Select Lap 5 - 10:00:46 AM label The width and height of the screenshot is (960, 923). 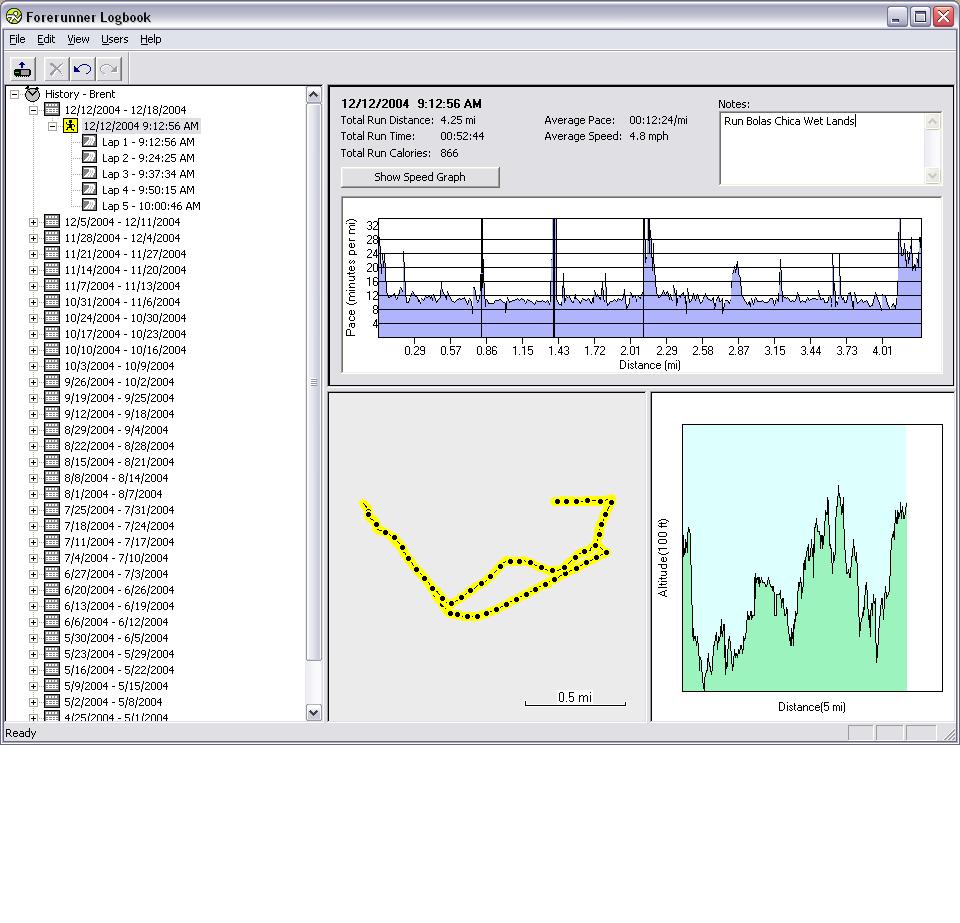151,206
